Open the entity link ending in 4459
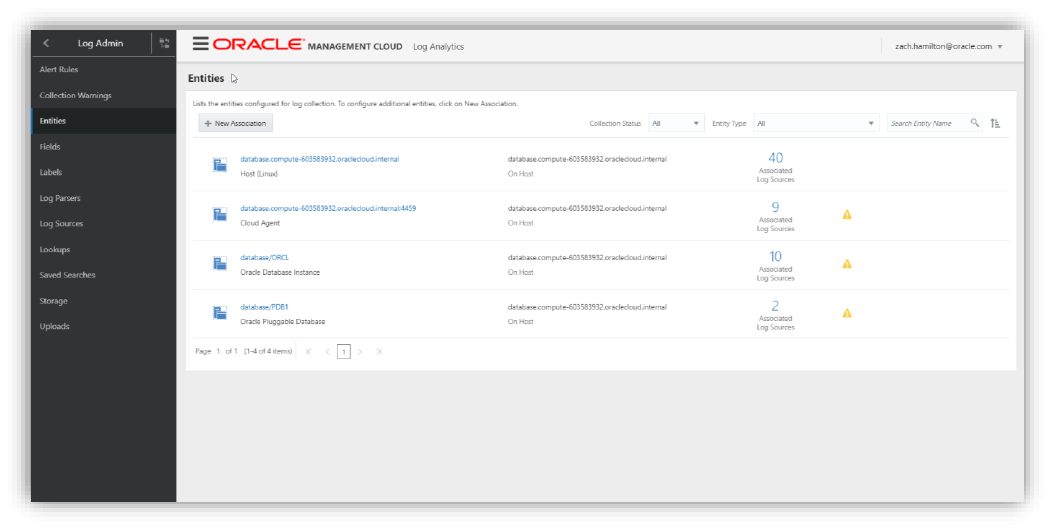The image size is (1052, 530). point(328,209)
